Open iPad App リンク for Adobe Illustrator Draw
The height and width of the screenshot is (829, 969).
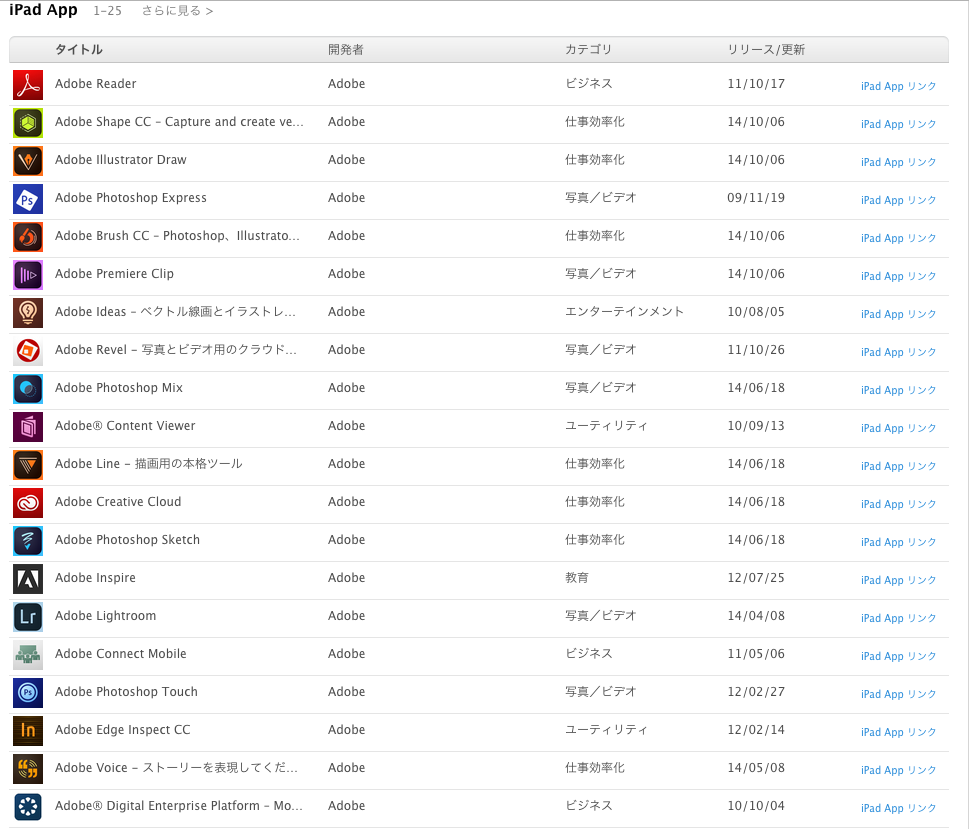(x=899, y=162)
